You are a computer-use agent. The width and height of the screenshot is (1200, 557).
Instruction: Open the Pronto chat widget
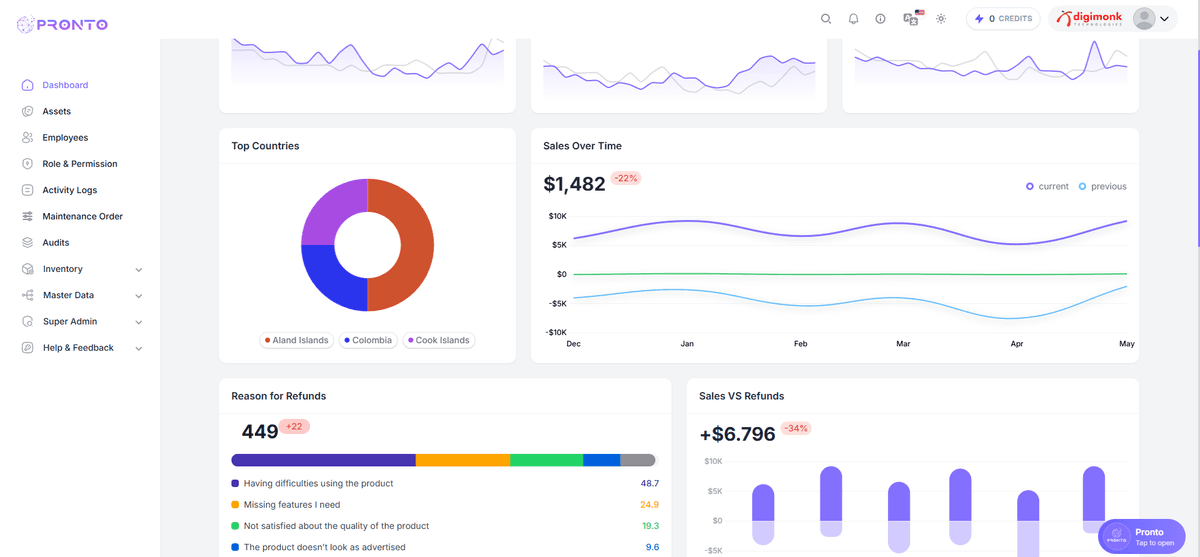click(x=1141, y=537)
